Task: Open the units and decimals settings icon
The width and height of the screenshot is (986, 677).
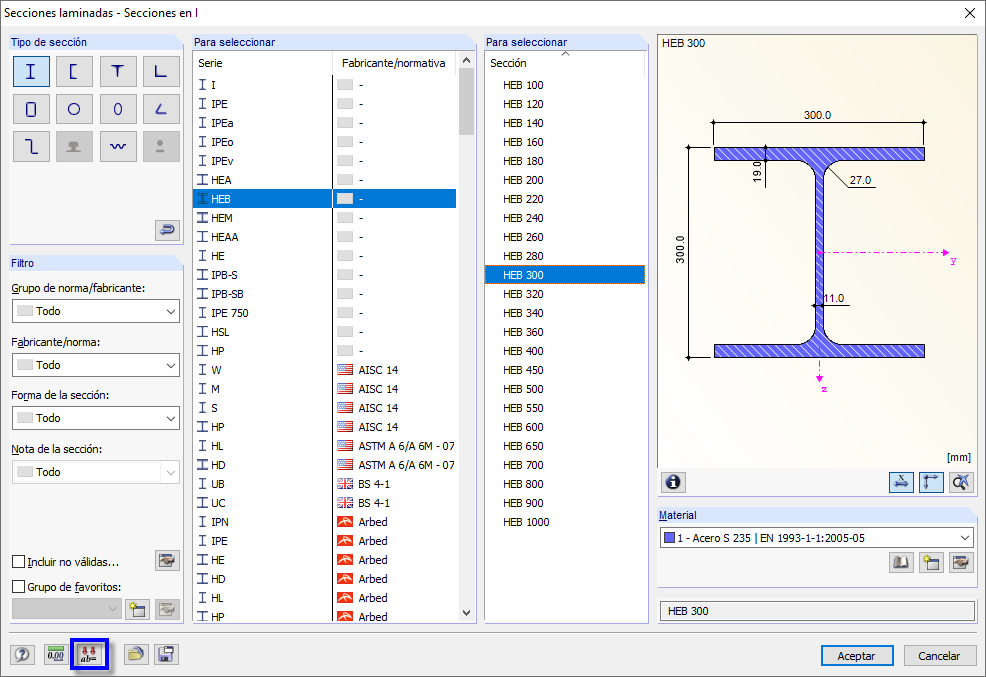Action: tap(56, 655)
